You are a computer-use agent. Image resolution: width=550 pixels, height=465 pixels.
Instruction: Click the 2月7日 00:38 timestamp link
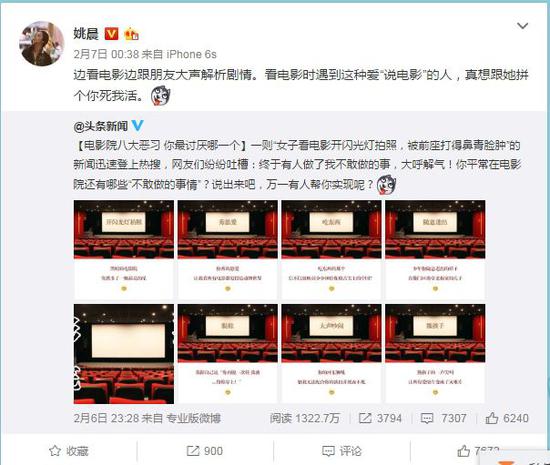[x=106, y=54]
